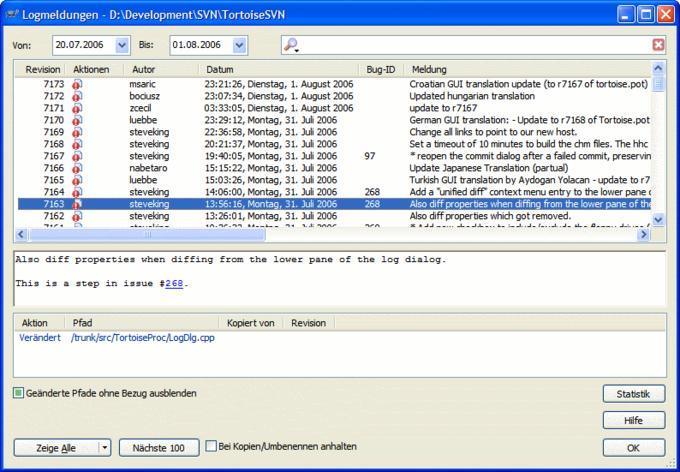Viewport: 680px width, 472px height.
Task: Open the search filter magnifier menu
Action: (291, 45)
